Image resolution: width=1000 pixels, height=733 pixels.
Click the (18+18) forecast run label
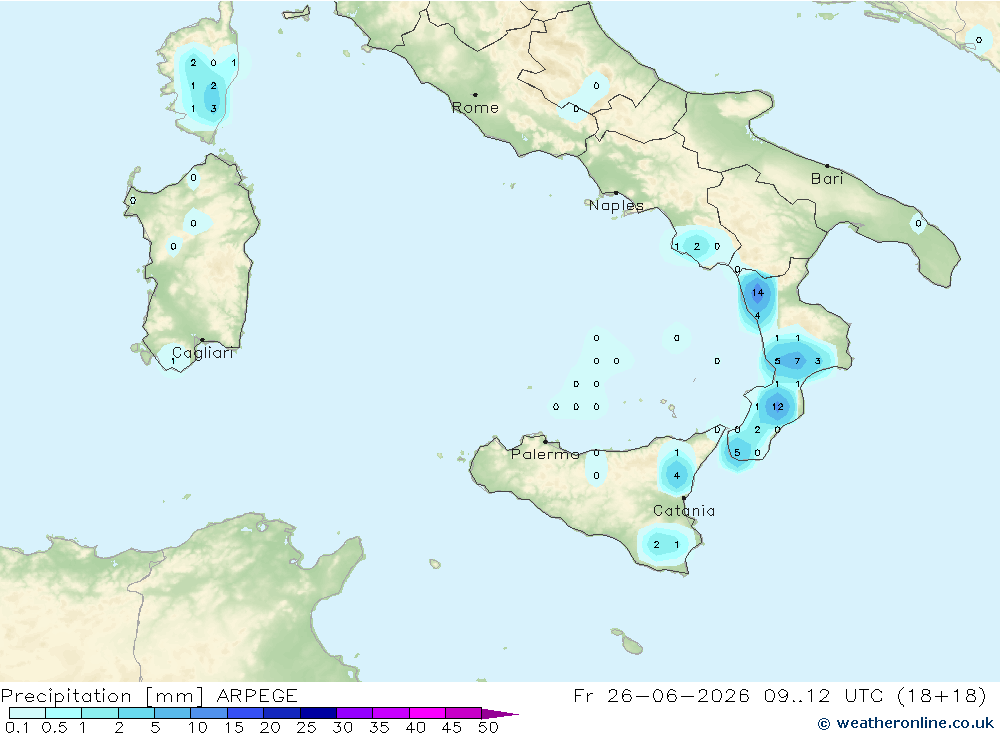pos(941,695)
